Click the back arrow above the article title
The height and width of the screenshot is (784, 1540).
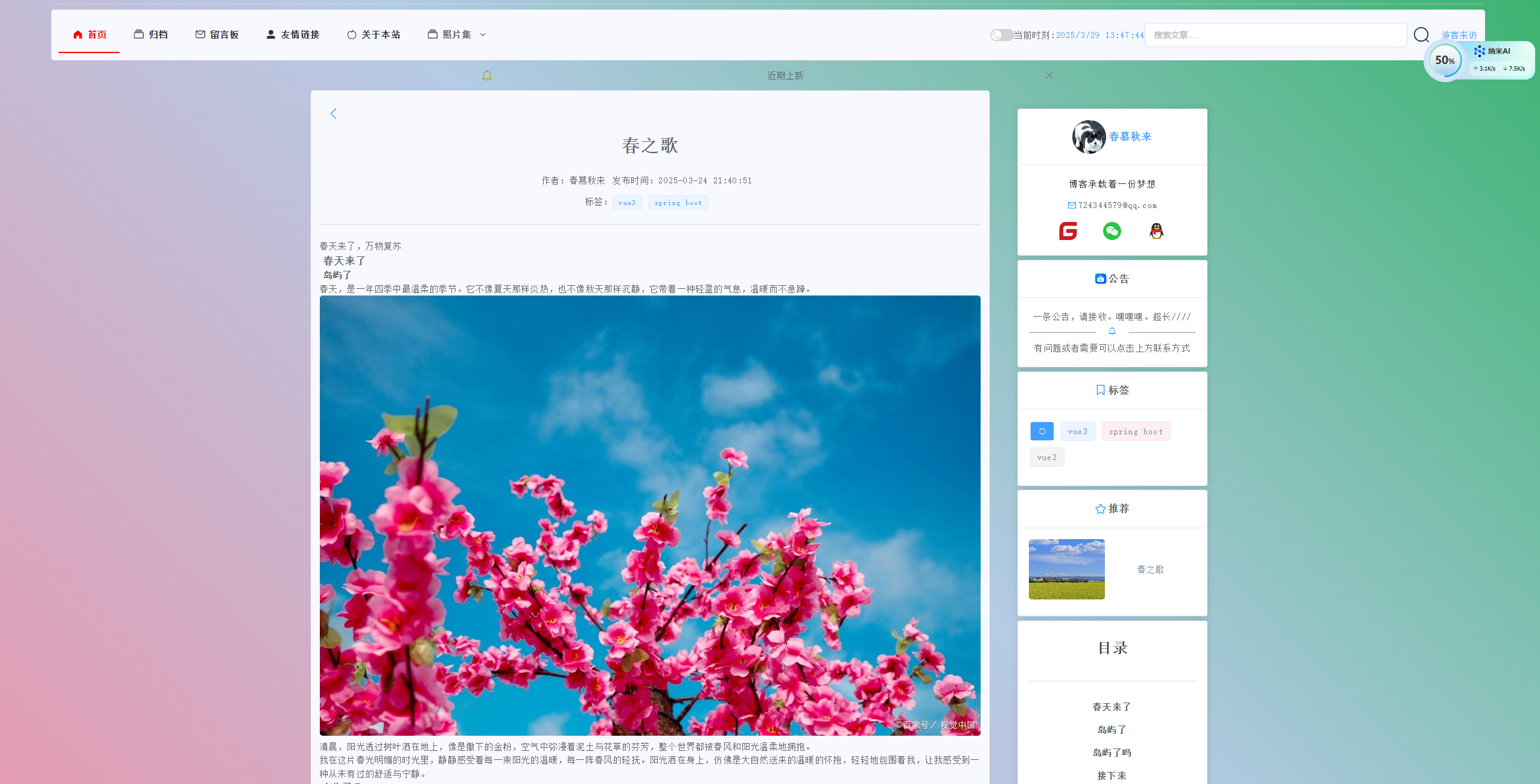pos(333,113)
